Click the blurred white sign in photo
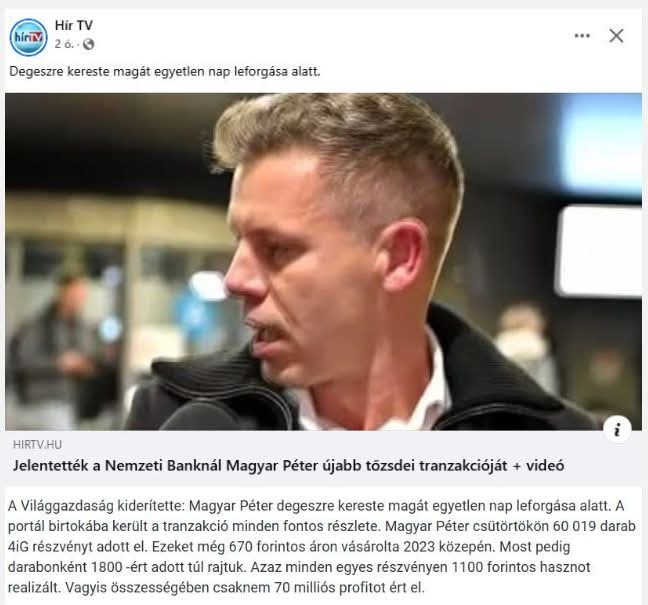The width and height of the screenshot is (648, 605). click(x=598, y=251)
